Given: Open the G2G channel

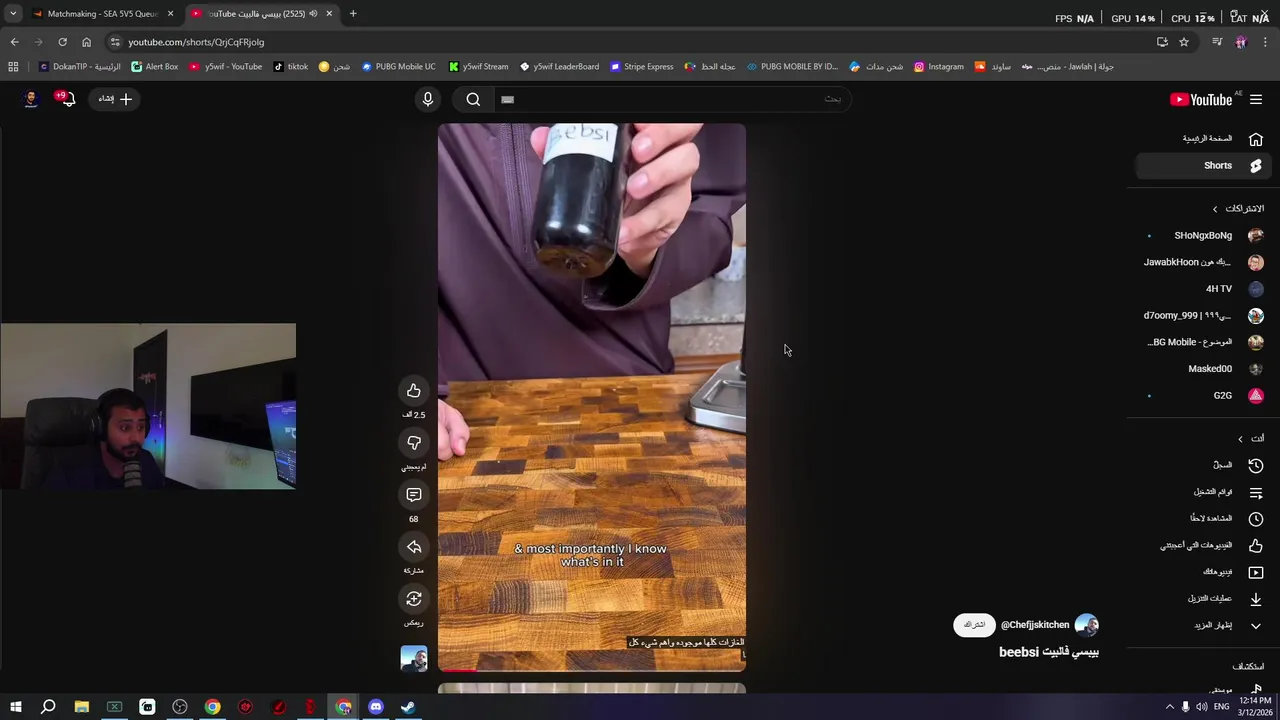Looking at the screenshot, I should click(1205, 395).
